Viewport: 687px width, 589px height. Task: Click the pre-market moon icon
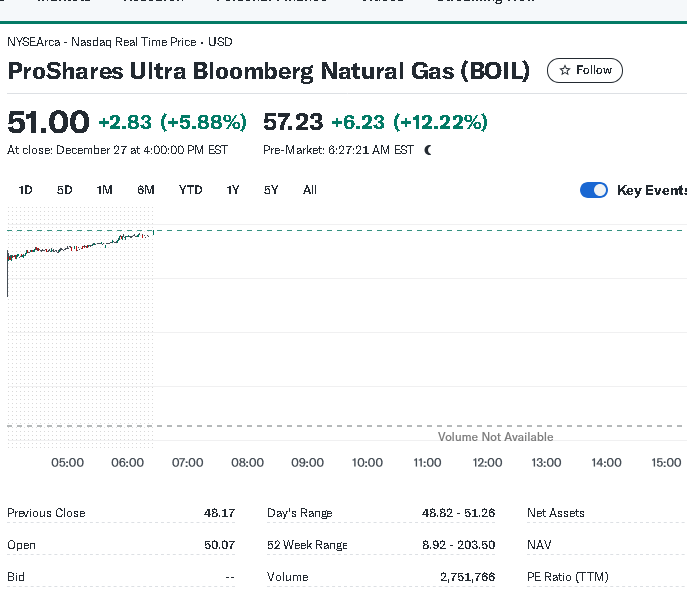point(428,150)
